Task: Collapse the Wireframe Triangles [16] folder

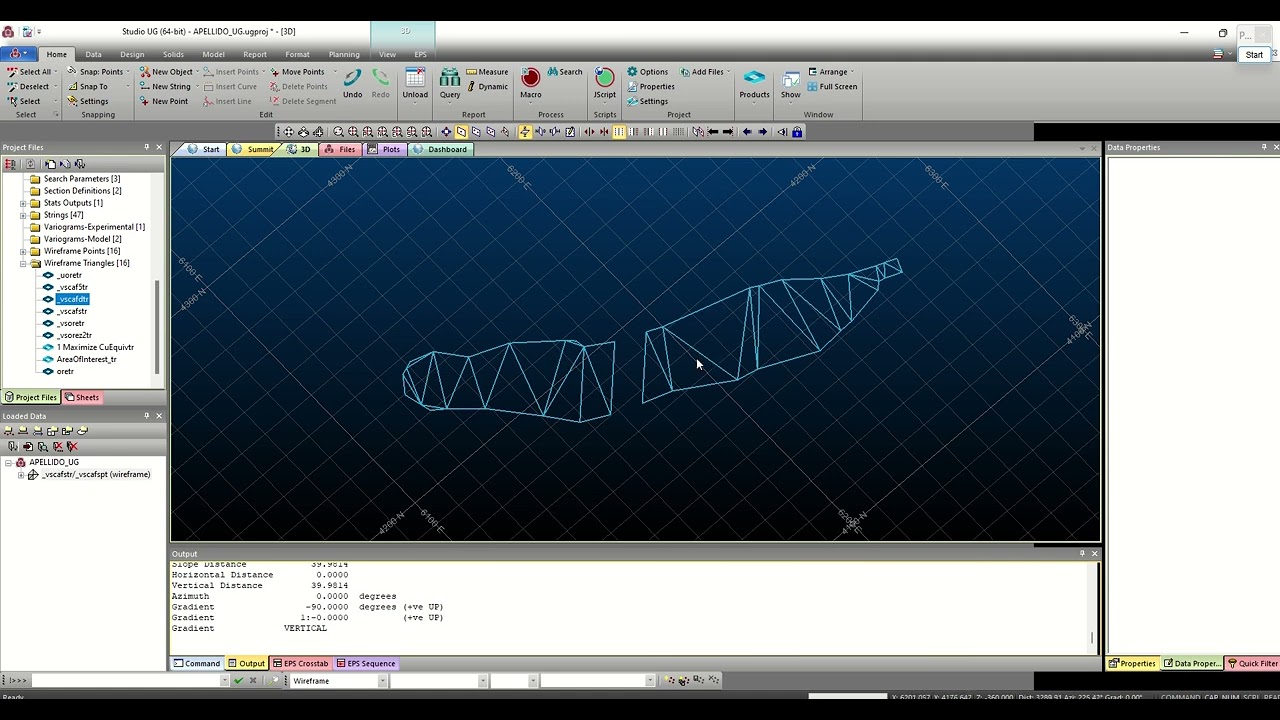Action: click(x=23, y=263)
